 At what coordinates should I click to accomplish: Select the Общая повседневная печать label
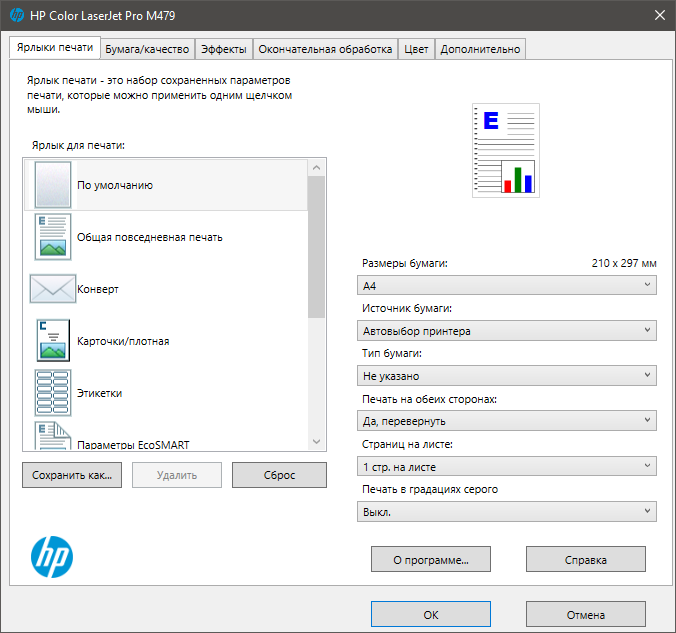point(150,237)
